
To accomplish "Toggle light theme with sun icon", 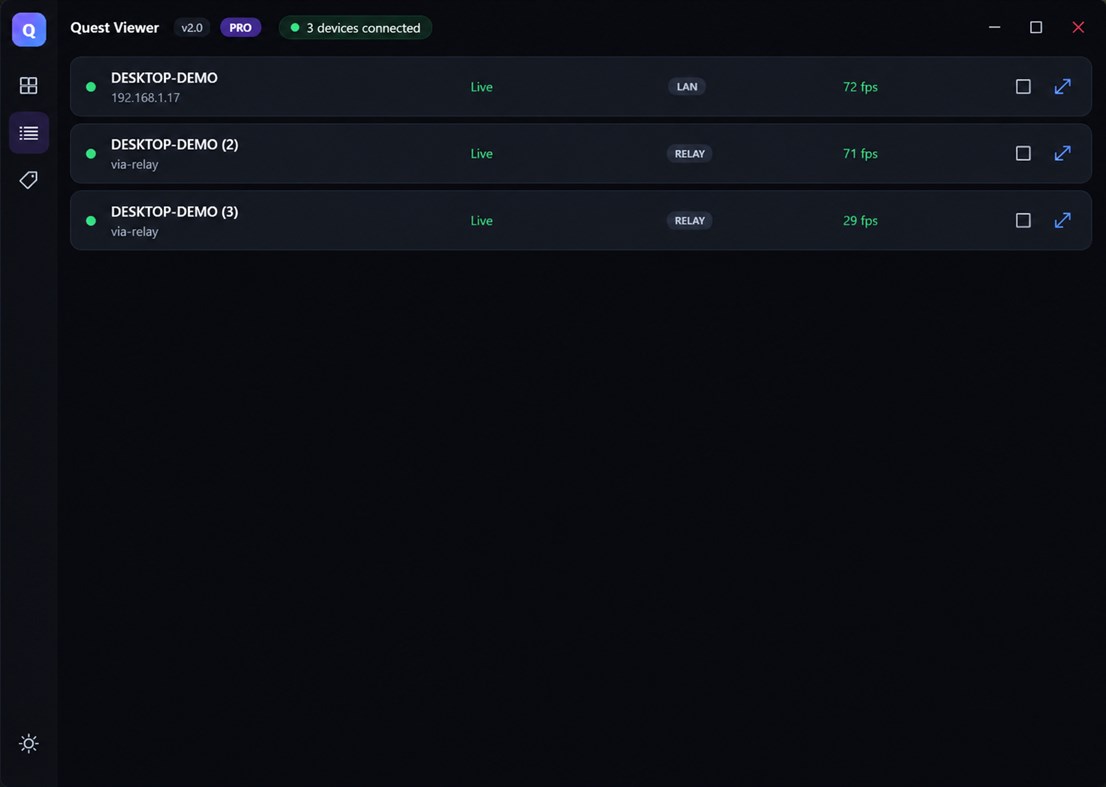I will coord(29,743).
